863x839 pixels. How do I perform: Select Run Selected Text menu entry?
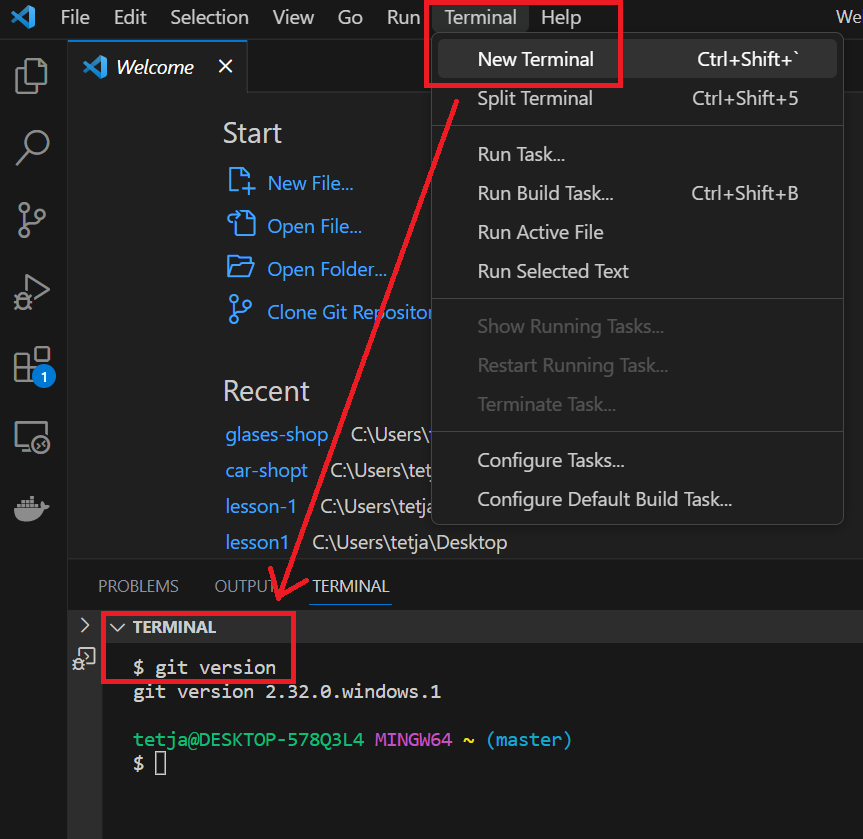[637, 271]
